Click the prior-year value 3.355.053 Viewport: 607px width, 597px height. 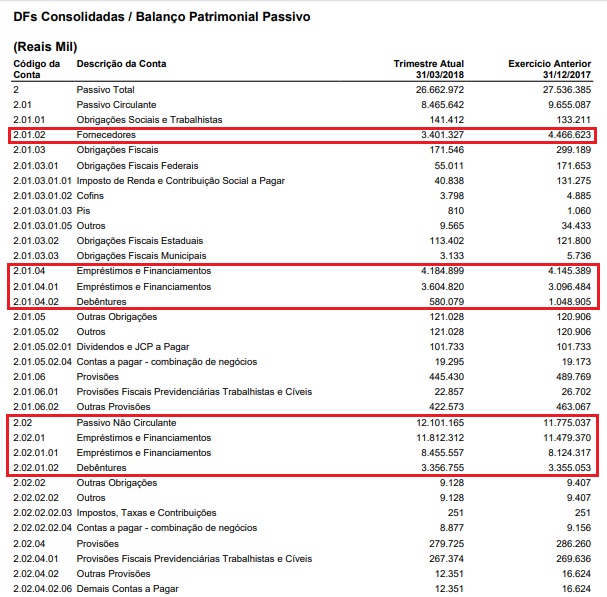[x=569, y=468]
